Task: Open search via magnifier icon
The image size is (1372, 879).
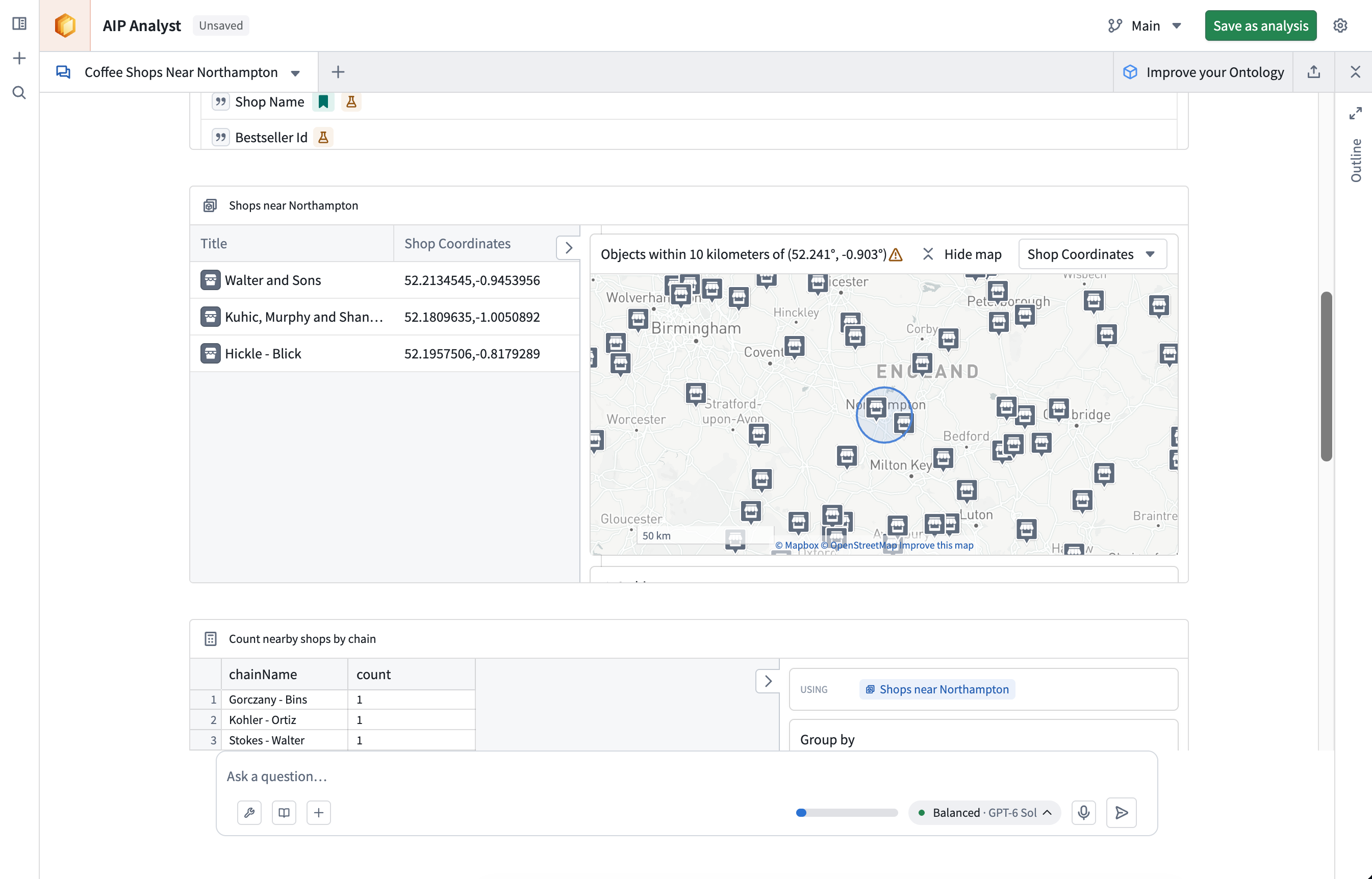Action: point(19,92)
